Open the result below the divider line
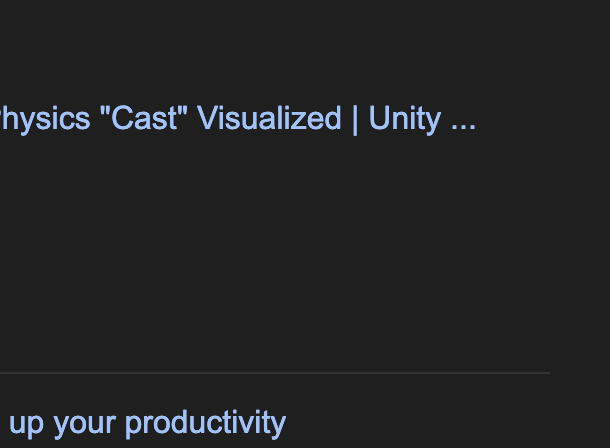 (146, 423)
